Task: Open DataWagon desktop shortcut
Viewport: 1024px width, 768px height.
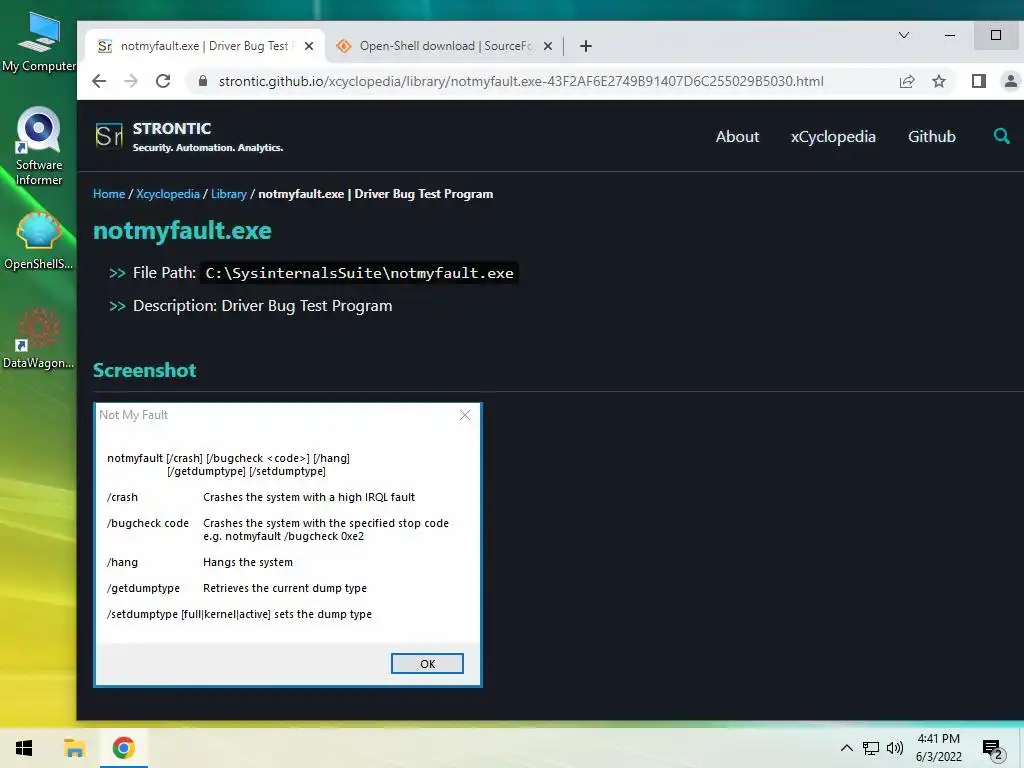Action: click(39, 338)
